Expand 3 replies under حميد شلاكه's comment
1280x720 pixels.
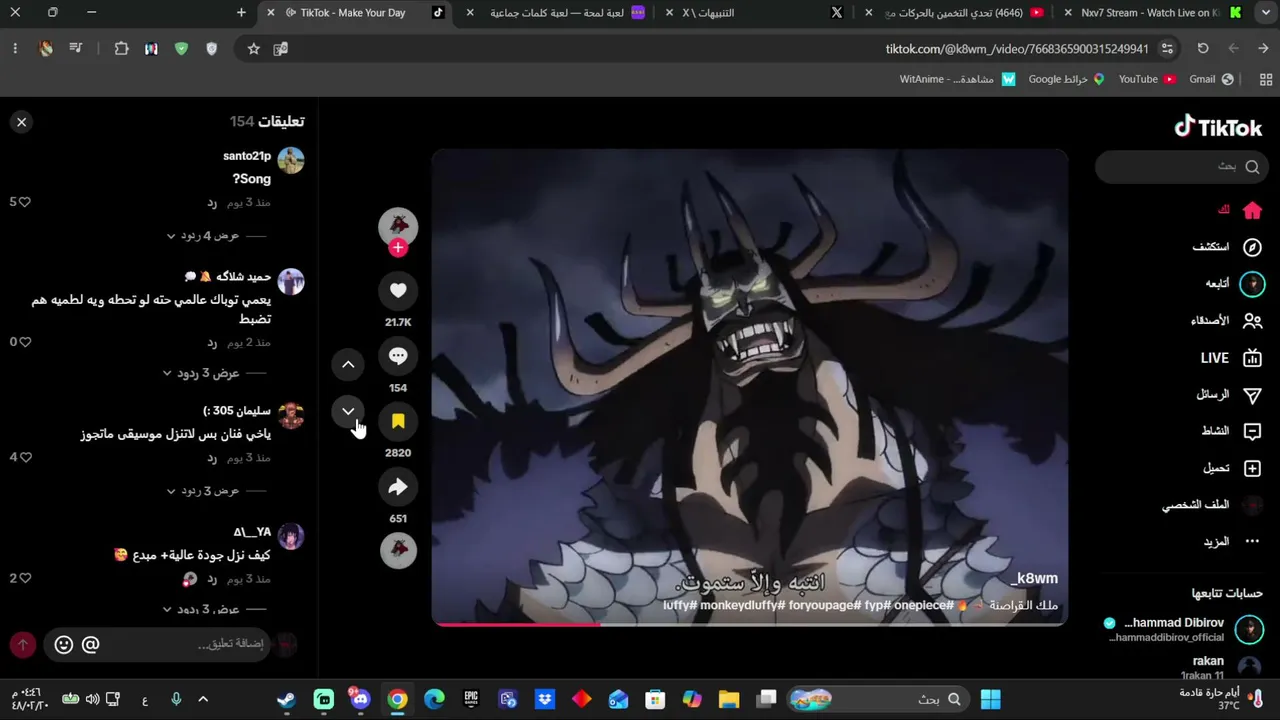tap(203, 373)
